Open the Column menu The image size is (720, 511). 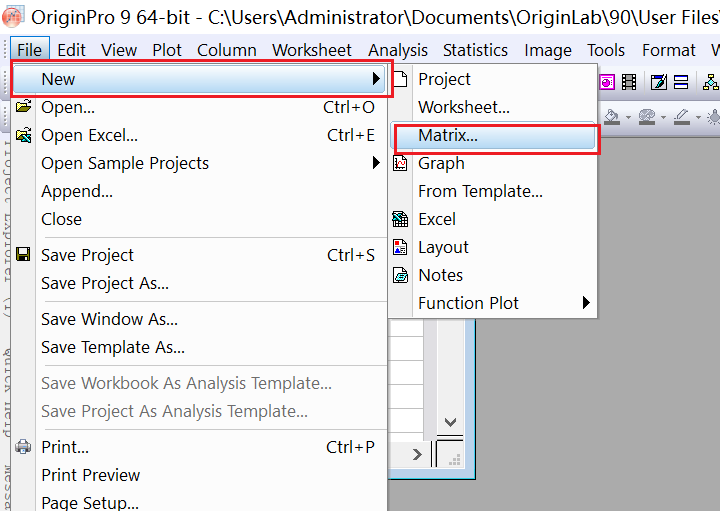(x=226, y=50)
